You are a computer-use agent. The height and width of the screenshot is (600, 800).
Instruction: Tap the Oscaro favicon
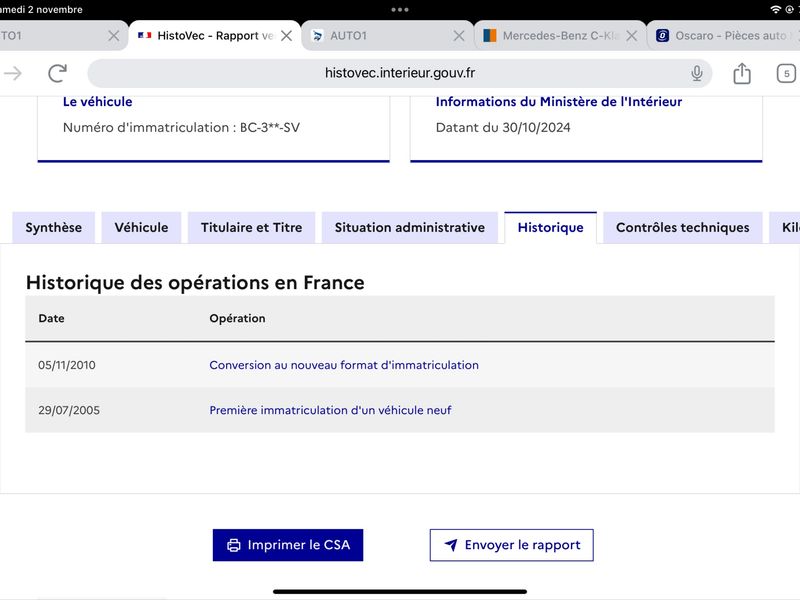[x=662, y=35]
